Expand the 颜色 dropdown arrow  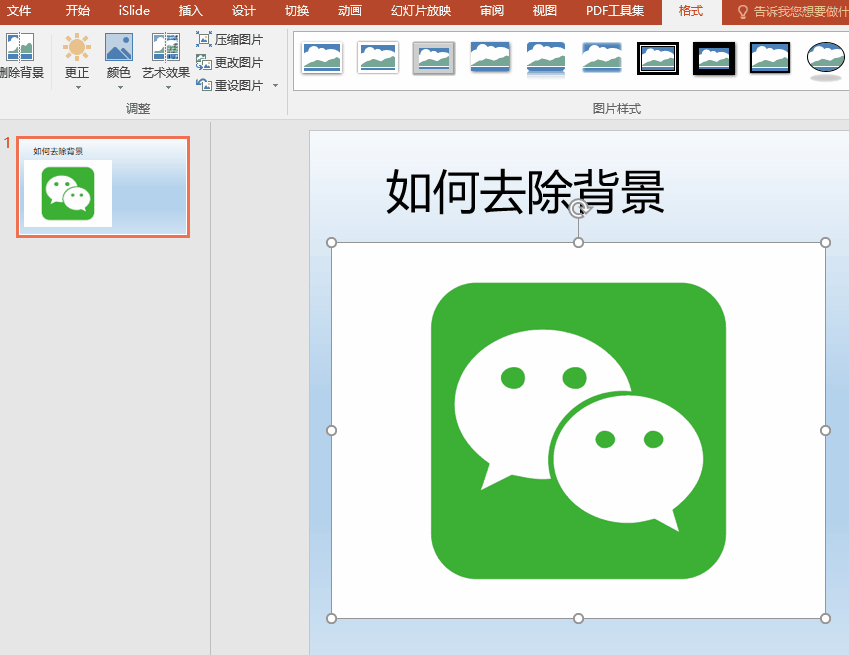(x=120, y=87)
